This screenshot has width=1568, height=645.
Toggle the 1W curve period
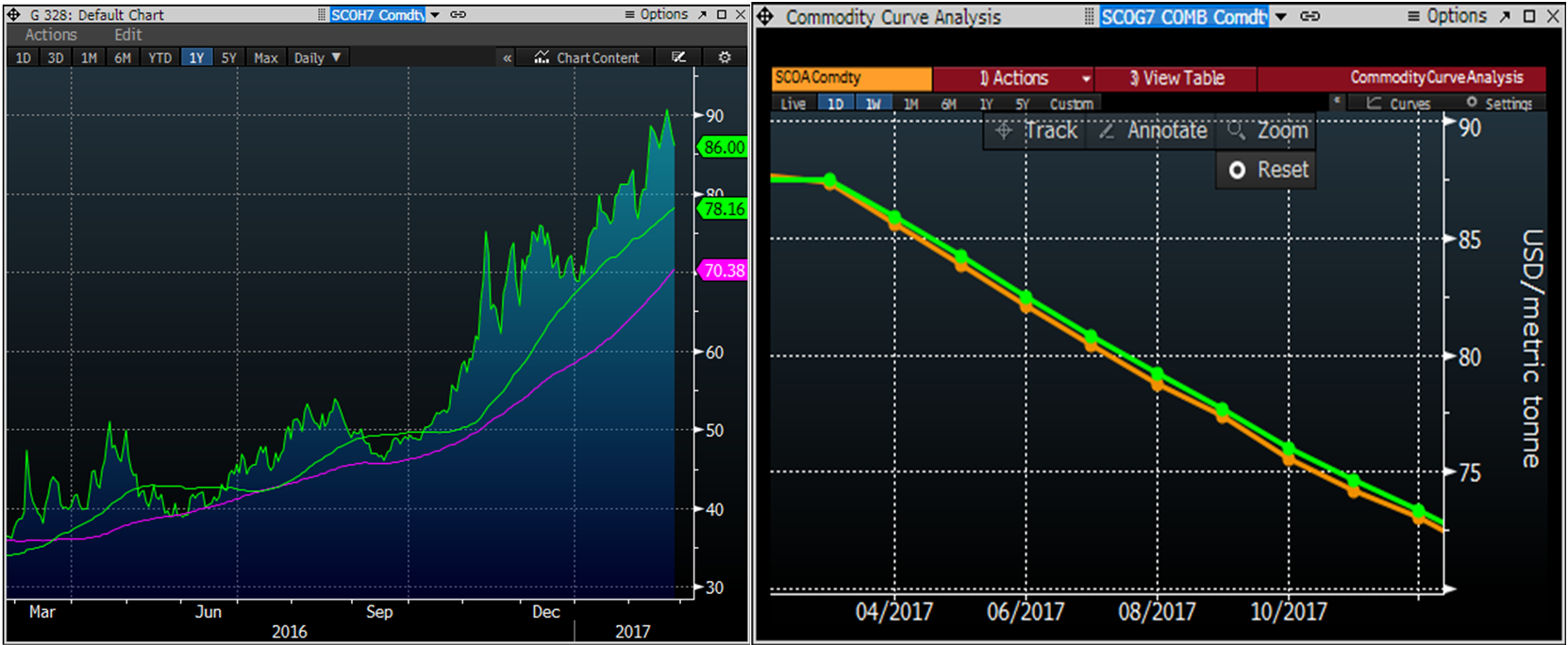[873, 104]
